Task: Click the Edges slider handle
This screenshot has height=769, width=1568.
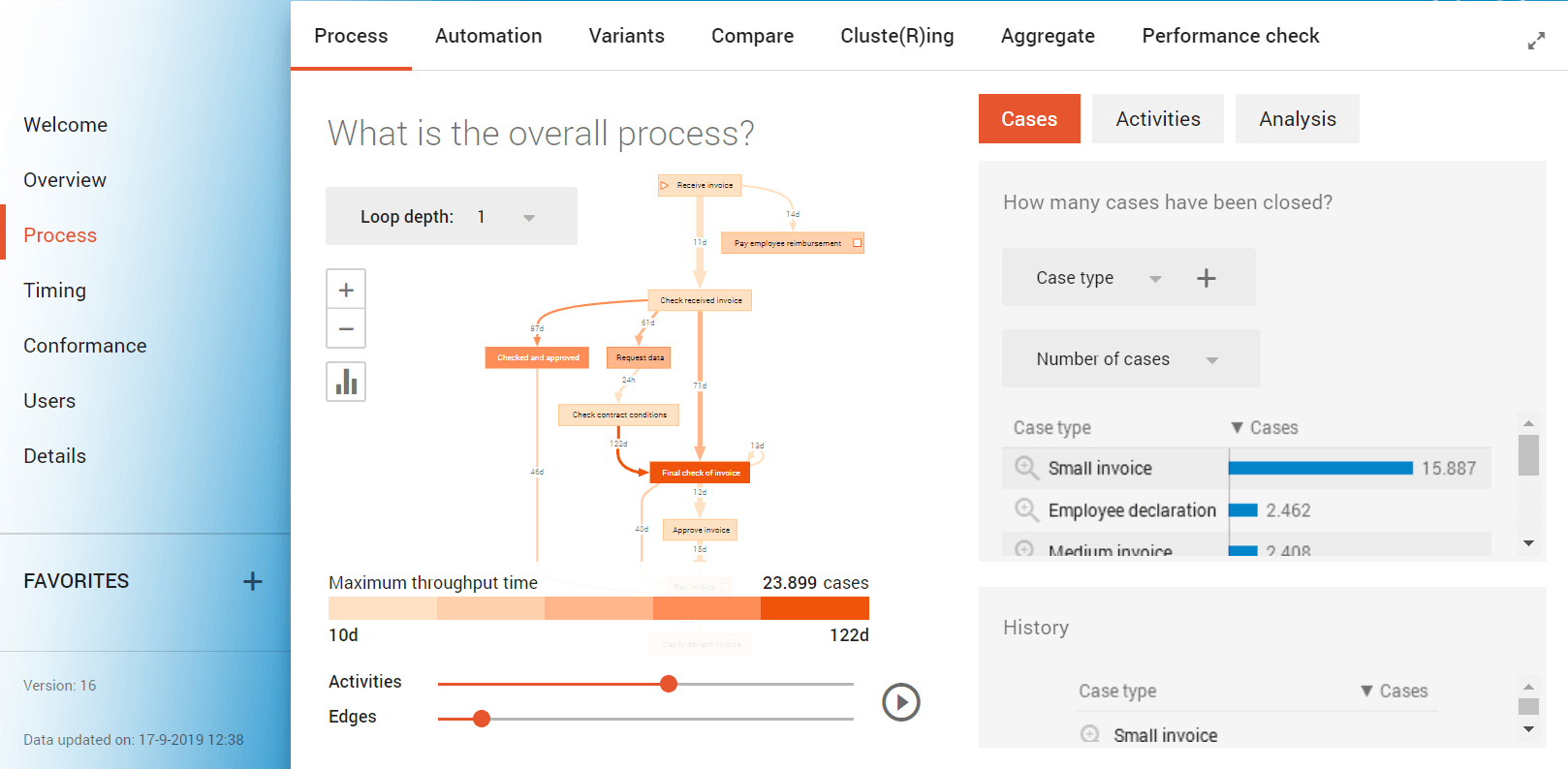Action: pyautogui.click(x=482, y=719)
